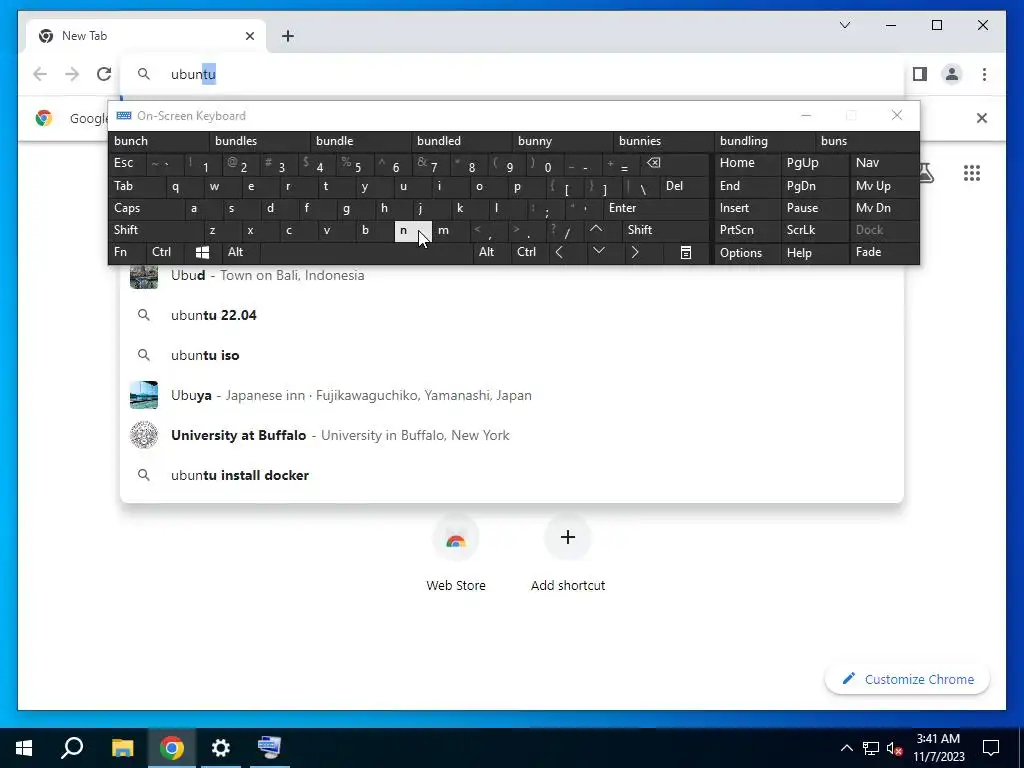1024x768 pixels.
Task: Click the address bar containing ubuntu
Action: [513, 74]
